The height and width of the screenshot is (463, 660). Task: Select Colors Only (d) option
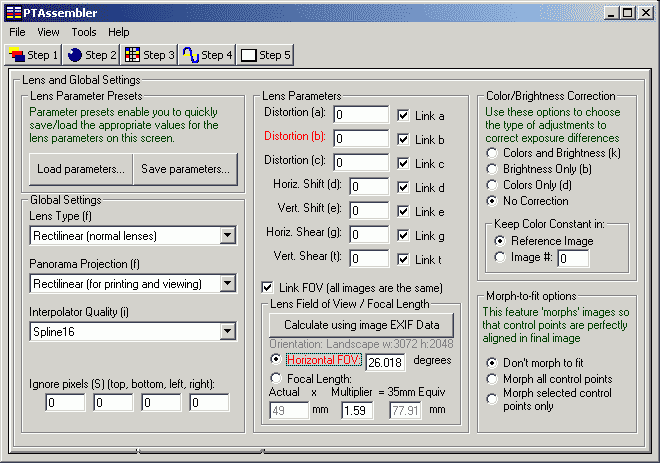click(x=492, y=185)
